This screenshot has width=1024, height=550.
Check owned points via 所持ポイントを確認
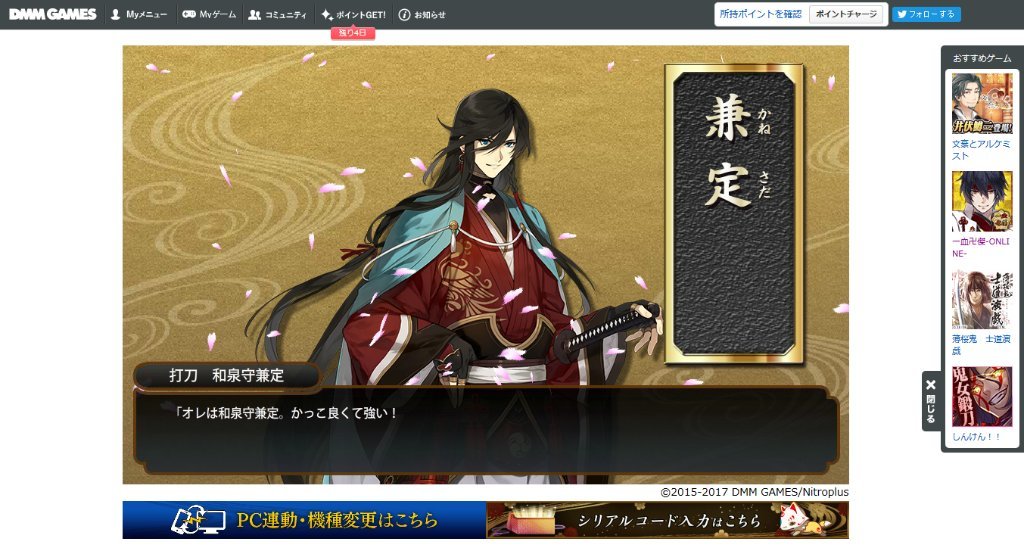click(x=760, y=14)
